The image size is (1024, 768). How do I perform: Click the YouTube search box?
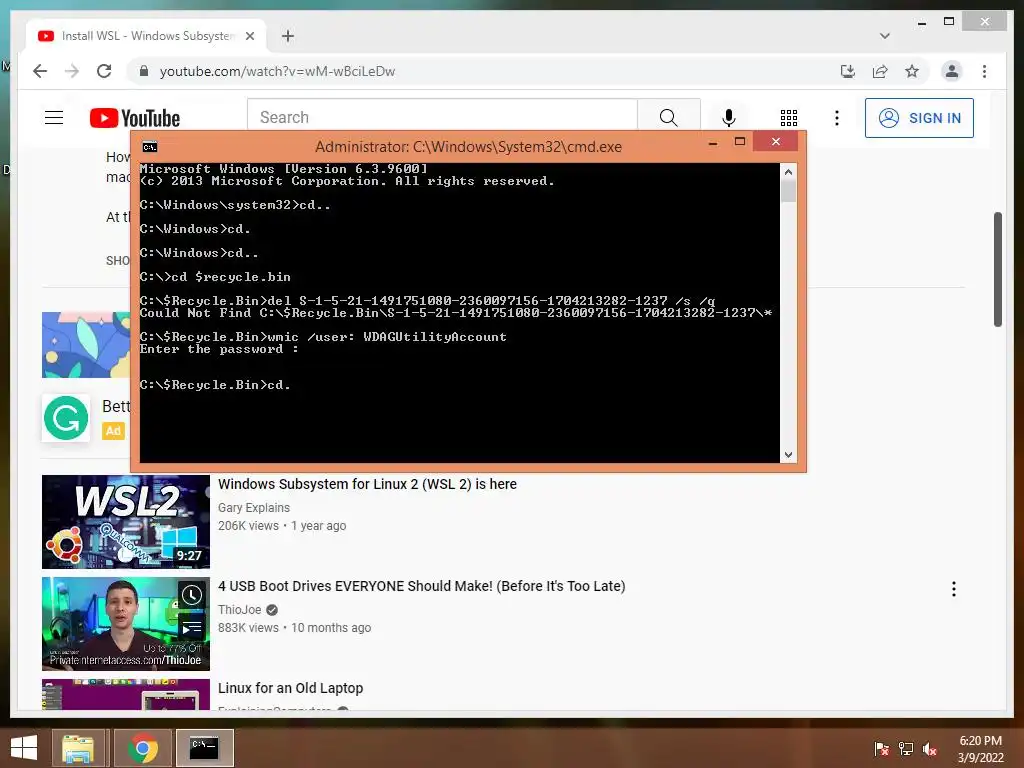pos(442,118)
